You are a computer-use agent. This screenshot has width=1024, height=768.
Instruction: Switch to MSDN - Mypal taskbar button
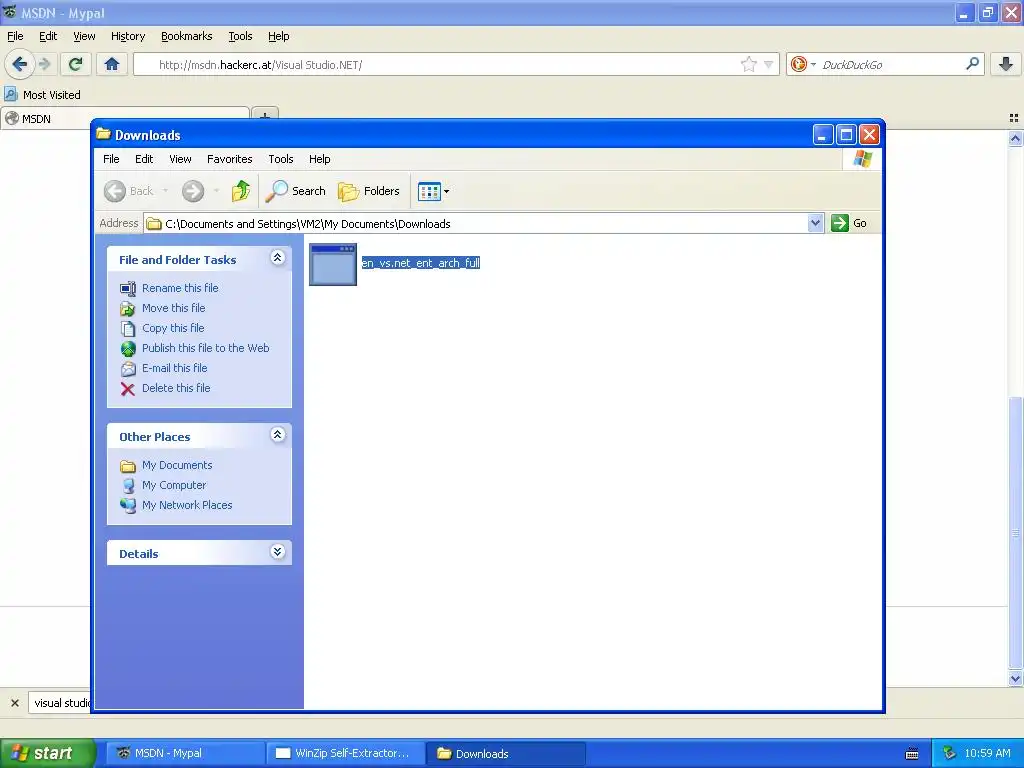pyautogui.click(x=184, y=753)
